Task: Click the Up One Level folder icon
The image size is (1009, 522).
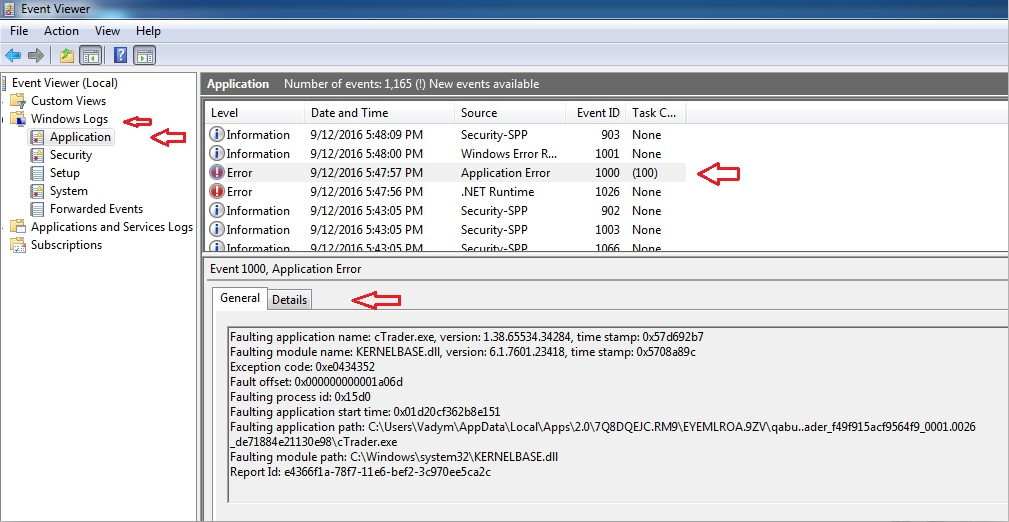Action: tap(66, 55)
